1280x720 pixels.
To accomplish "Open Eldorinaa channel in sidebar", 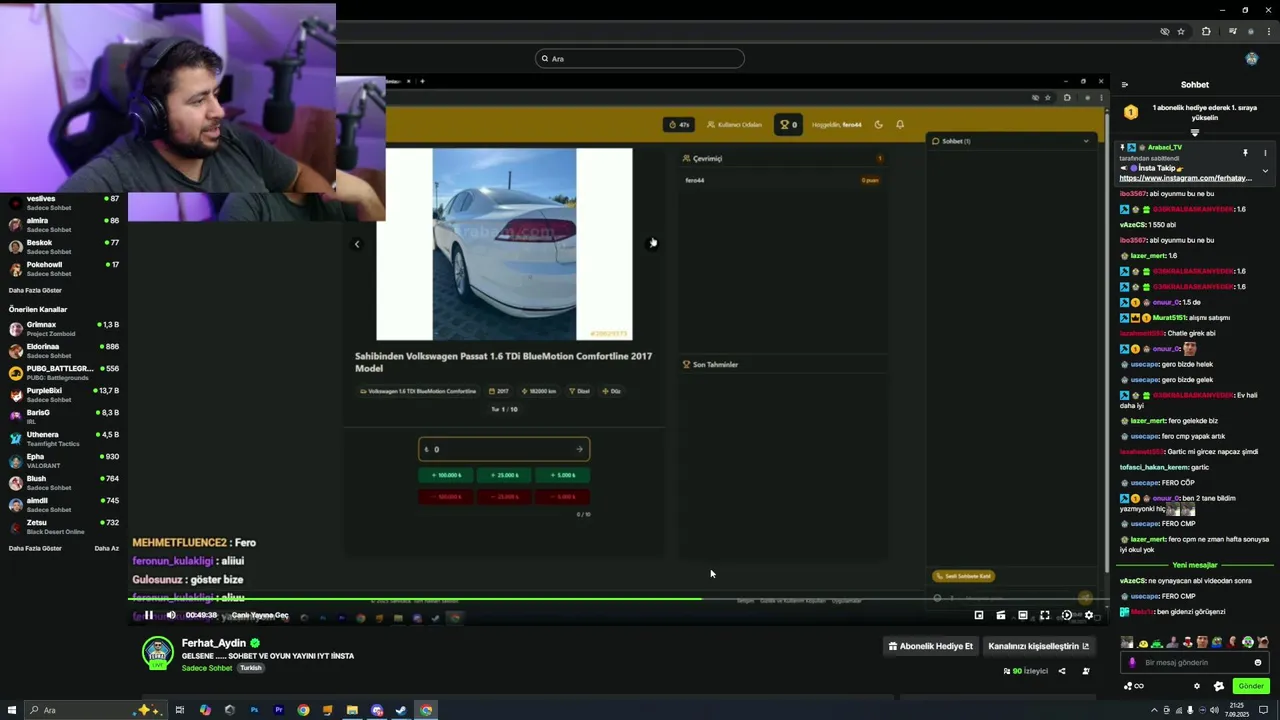I will (64, 351).
